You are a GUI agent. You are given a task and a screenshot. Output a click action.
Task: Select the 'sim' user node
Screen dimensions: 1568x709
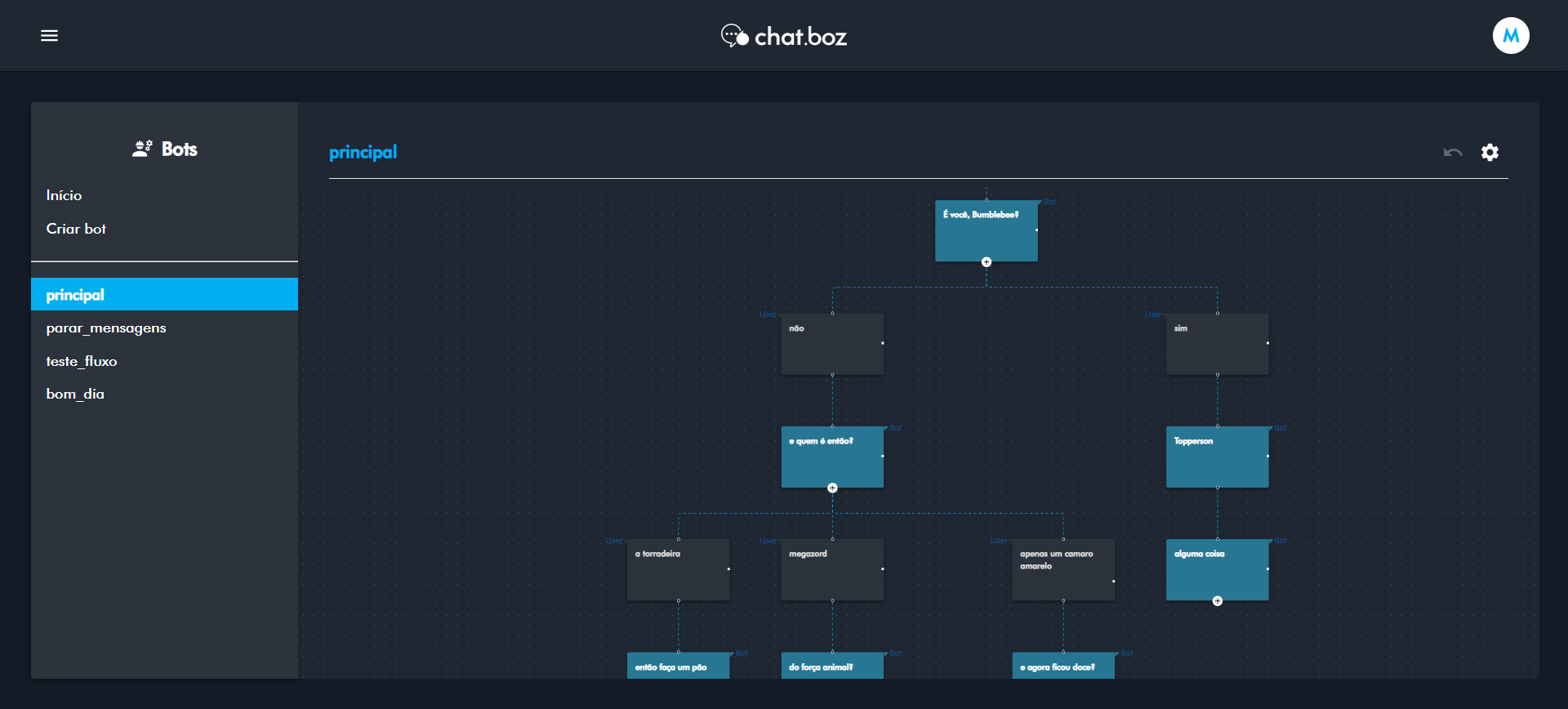click(1216, 344)
